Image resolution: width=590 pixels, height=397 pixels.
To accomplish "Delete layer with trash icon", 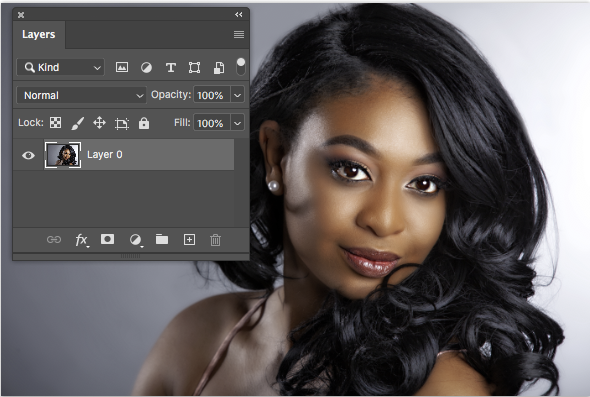I will pos(215,240).
